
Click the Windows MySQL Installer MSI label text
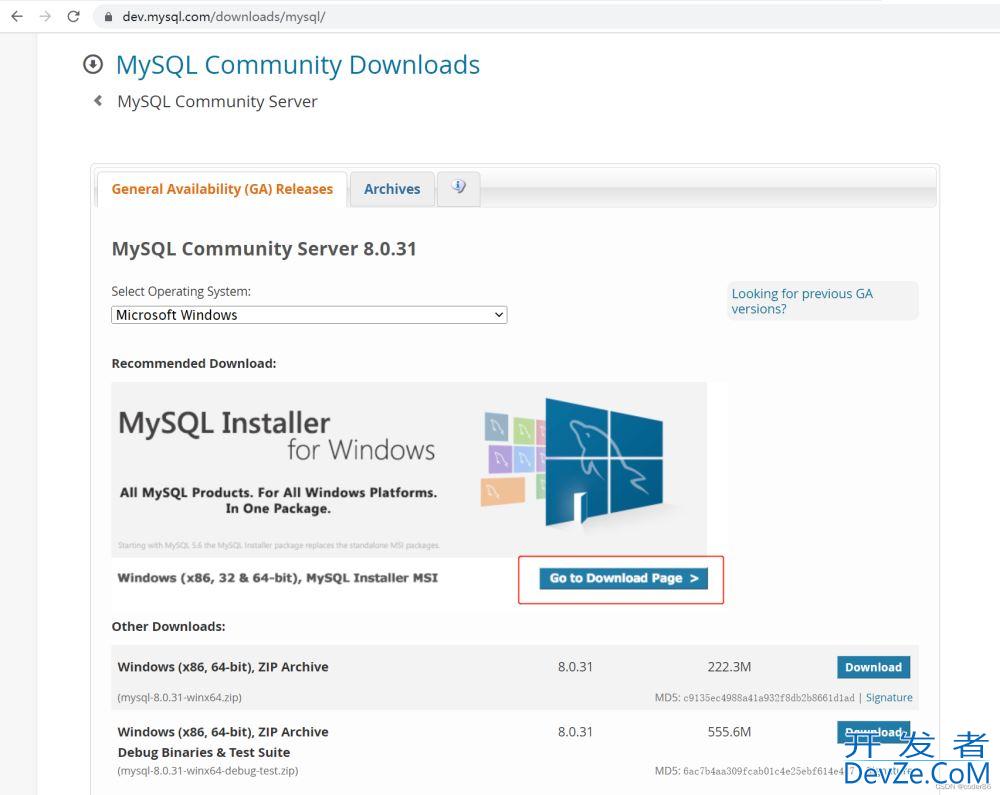pos(277,578)
